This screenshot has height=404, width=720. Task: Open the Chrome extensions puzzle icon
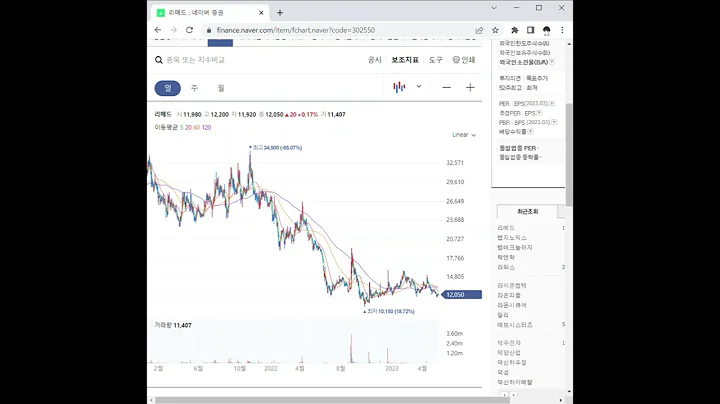click(515, 30)
